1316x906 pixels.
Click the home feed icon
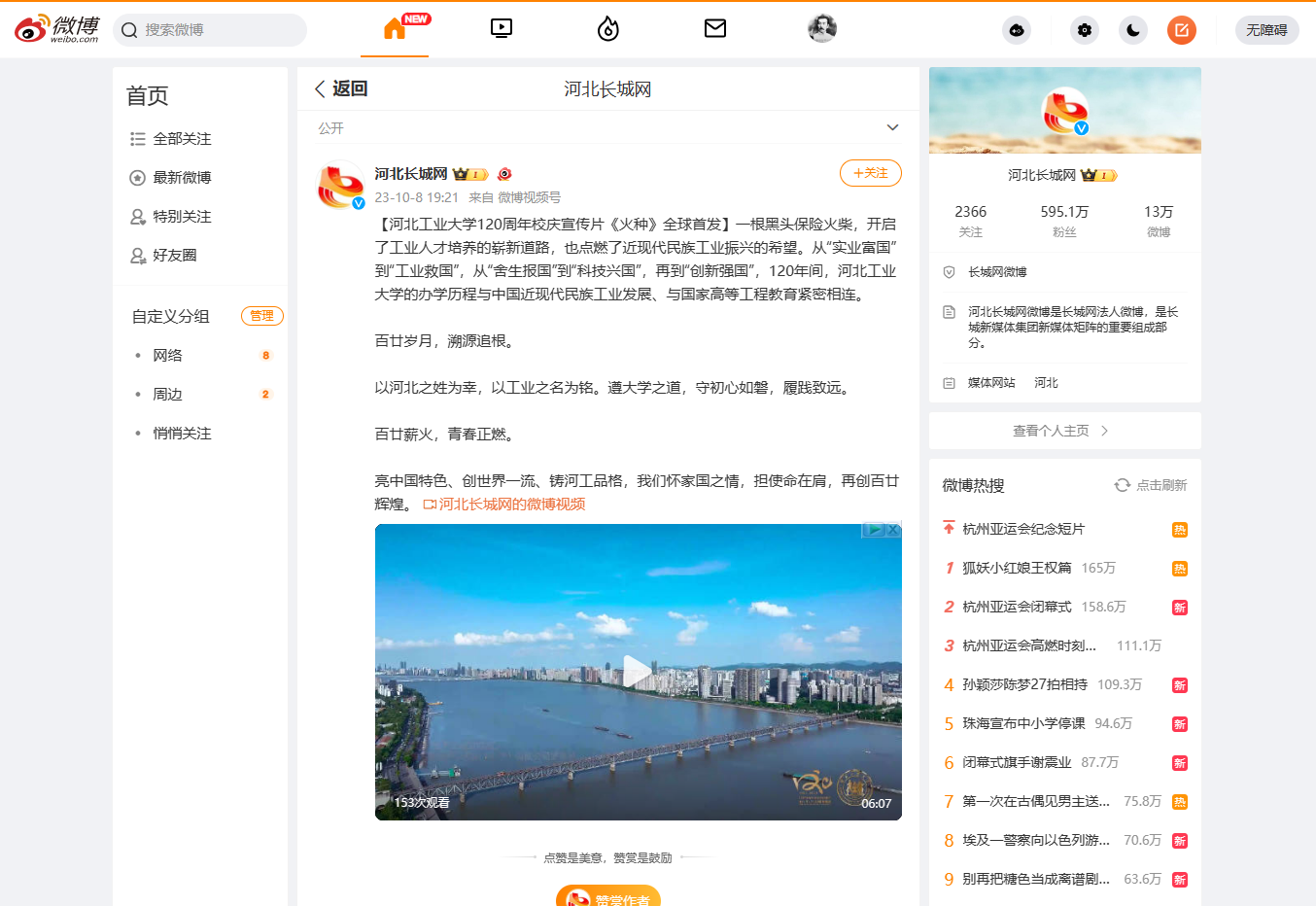click(395, 29)
